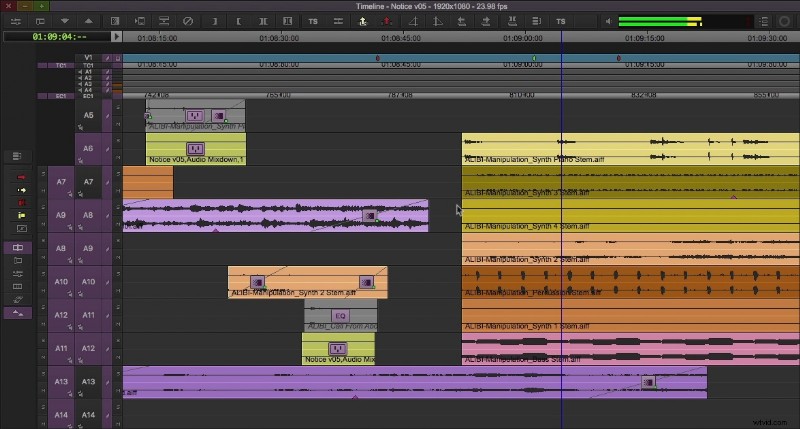Viewport: 800px width, 429px height.
Task: Open the audio settings icon in the toolbar
Action: (x=16, y=21)
